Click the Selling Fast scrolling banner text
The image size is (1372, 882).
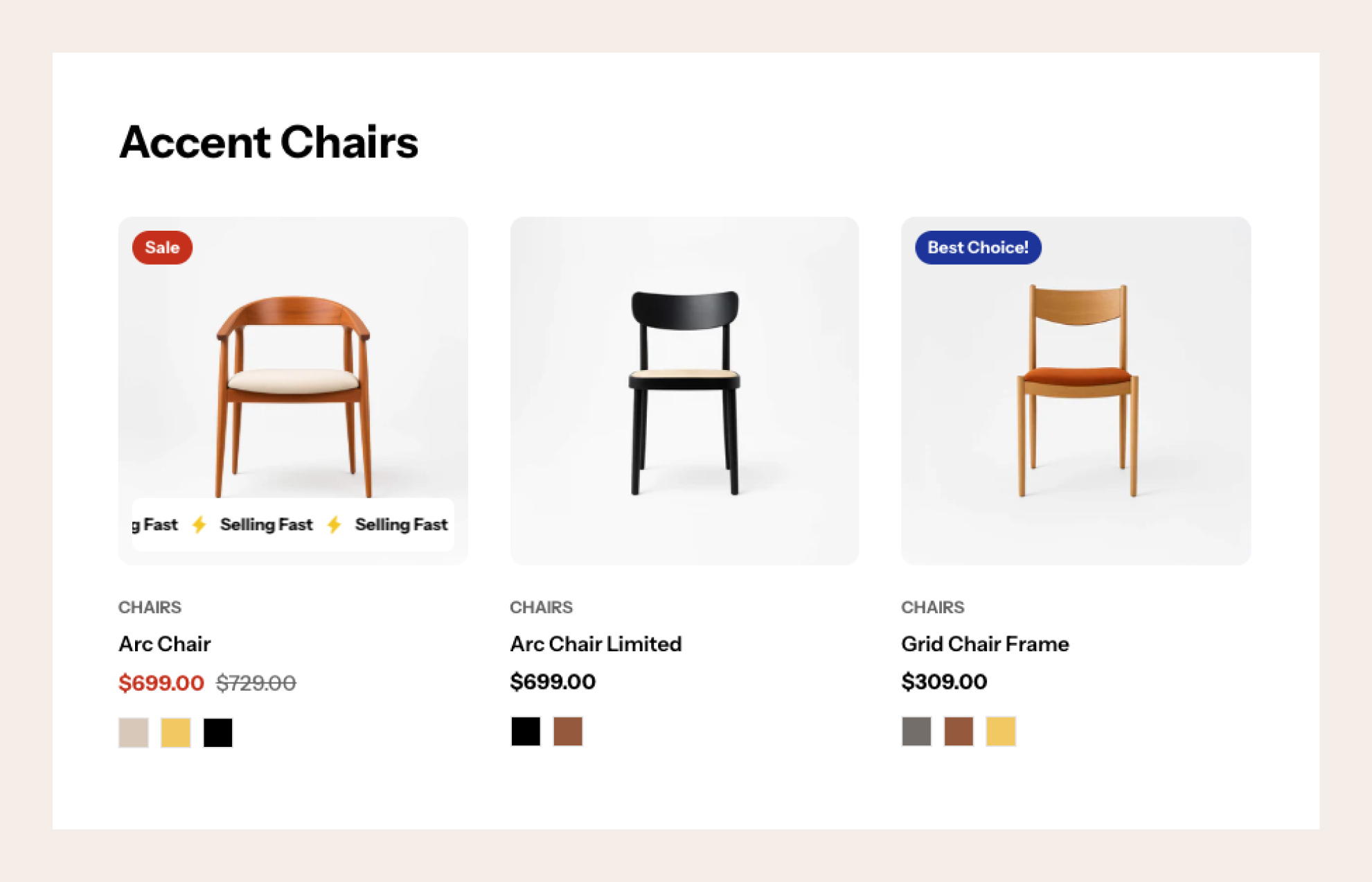point(293,524)
